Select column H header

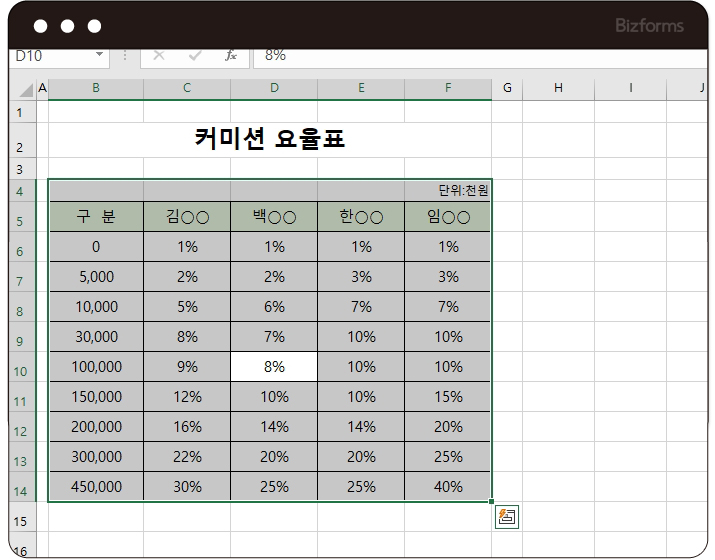558,88
